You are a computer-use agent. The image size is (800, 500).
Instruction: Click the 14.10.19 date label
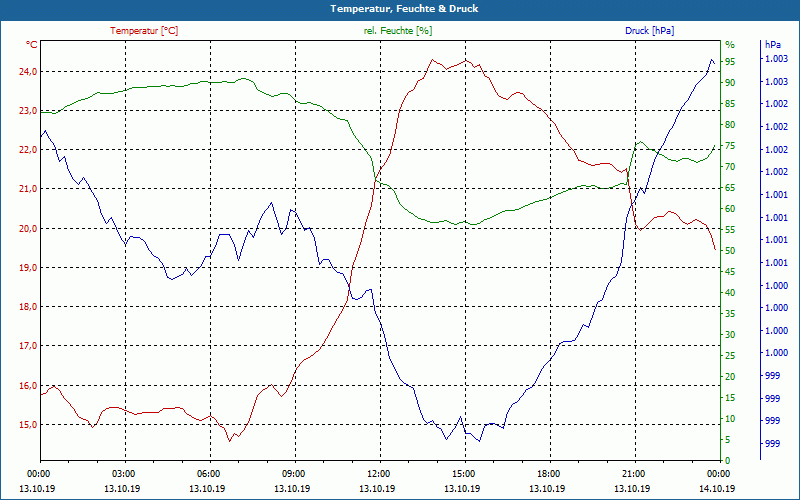pyautogui.click(x=717, y=489)
